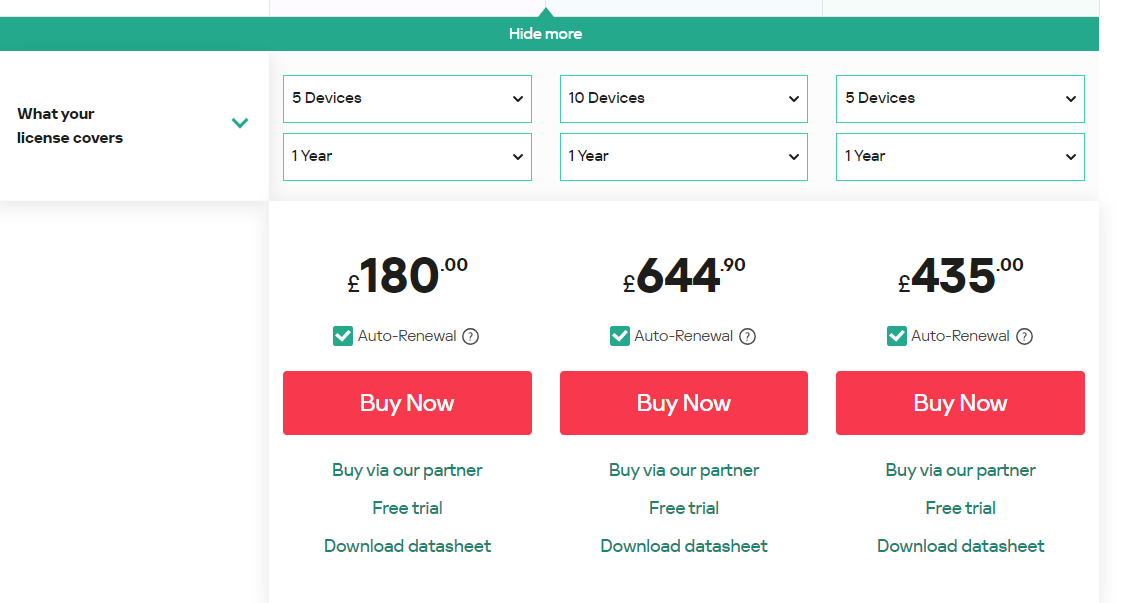This screenshot has height=603, width=1136.
Task: Collapse the 'What your license covers' chevron
Action: coord(240,124)
